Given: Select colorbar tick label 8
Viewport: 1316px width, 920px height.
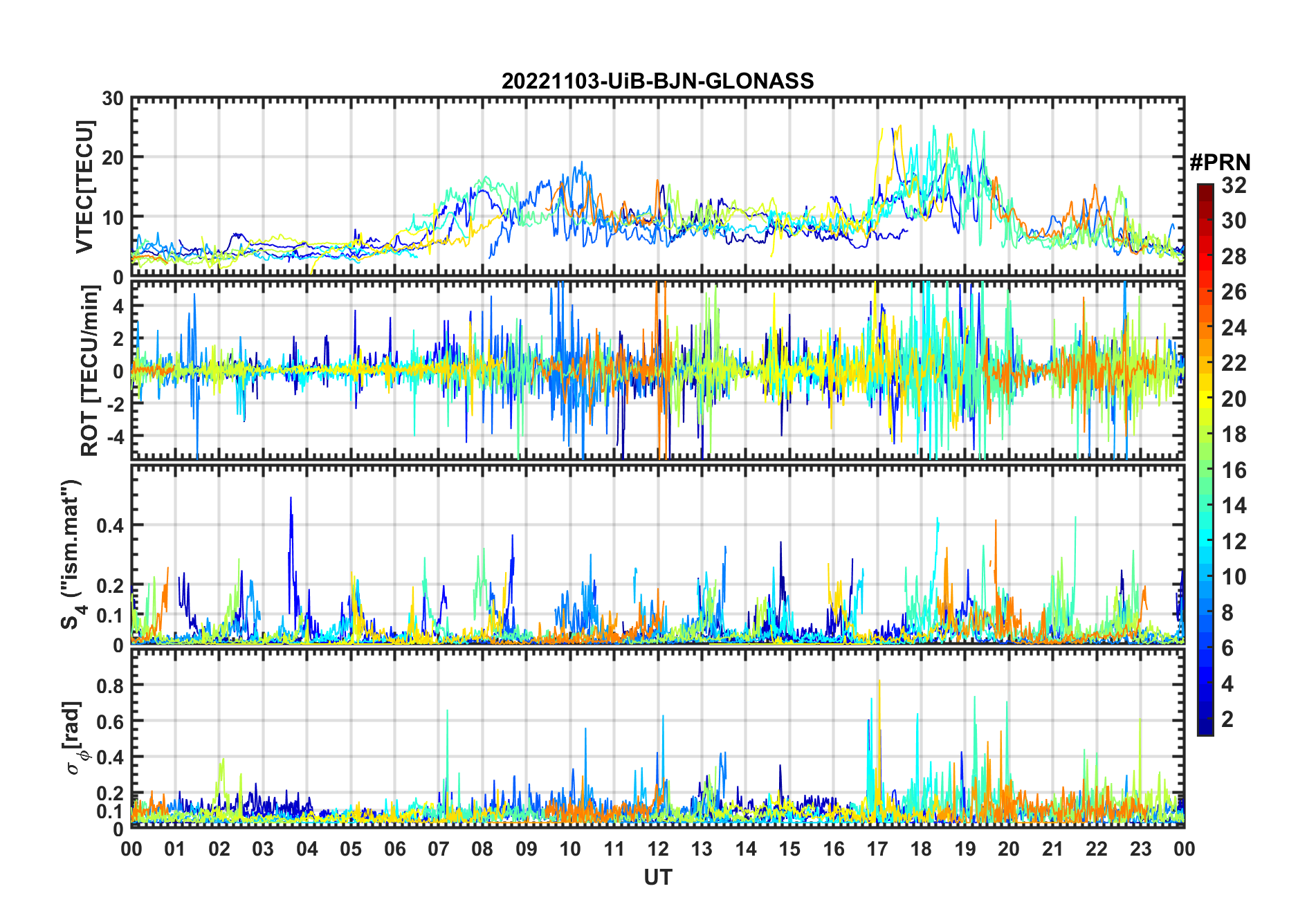Looking at the screenshot, I should pos(1227,613).
